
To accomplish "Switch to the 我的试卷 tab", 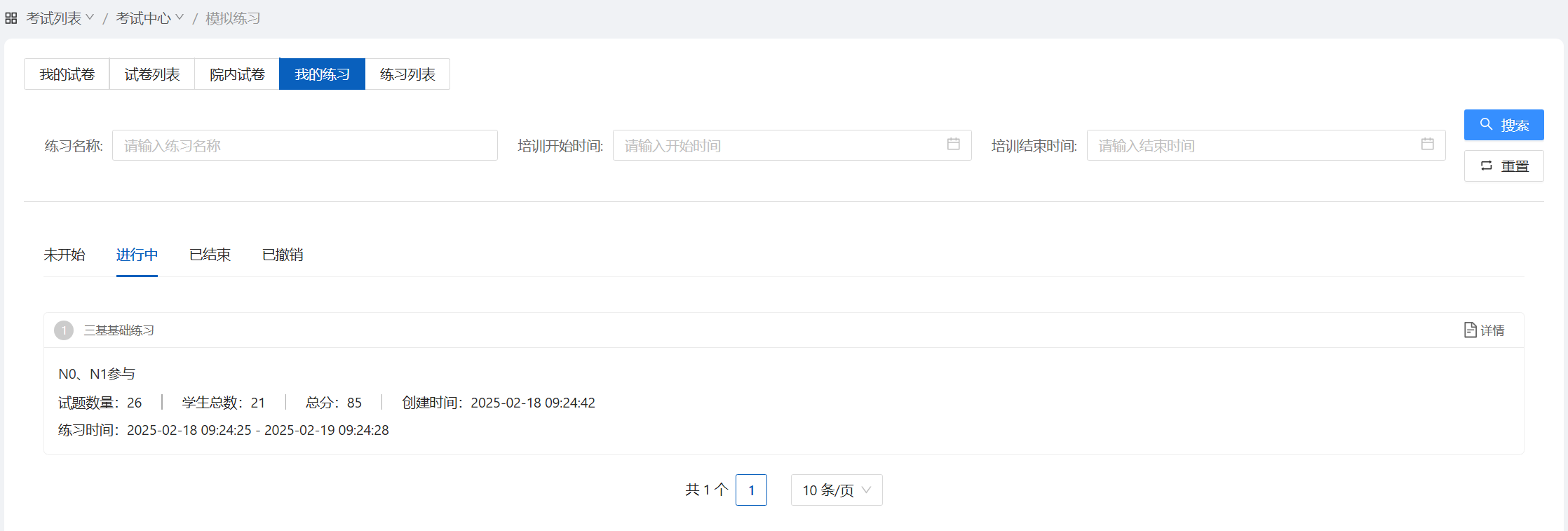I will click(67, 74).
